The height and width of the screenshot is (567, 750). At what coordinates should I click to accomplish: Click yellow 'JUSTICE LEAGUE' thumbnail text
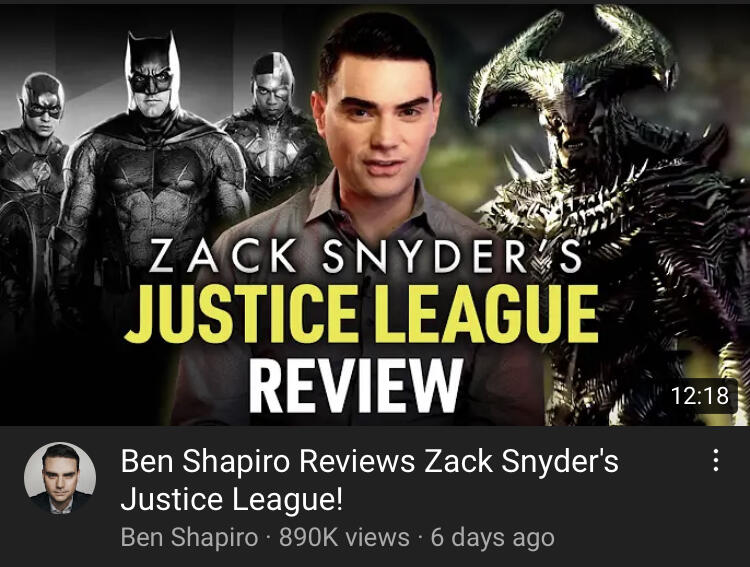[361, 314]
